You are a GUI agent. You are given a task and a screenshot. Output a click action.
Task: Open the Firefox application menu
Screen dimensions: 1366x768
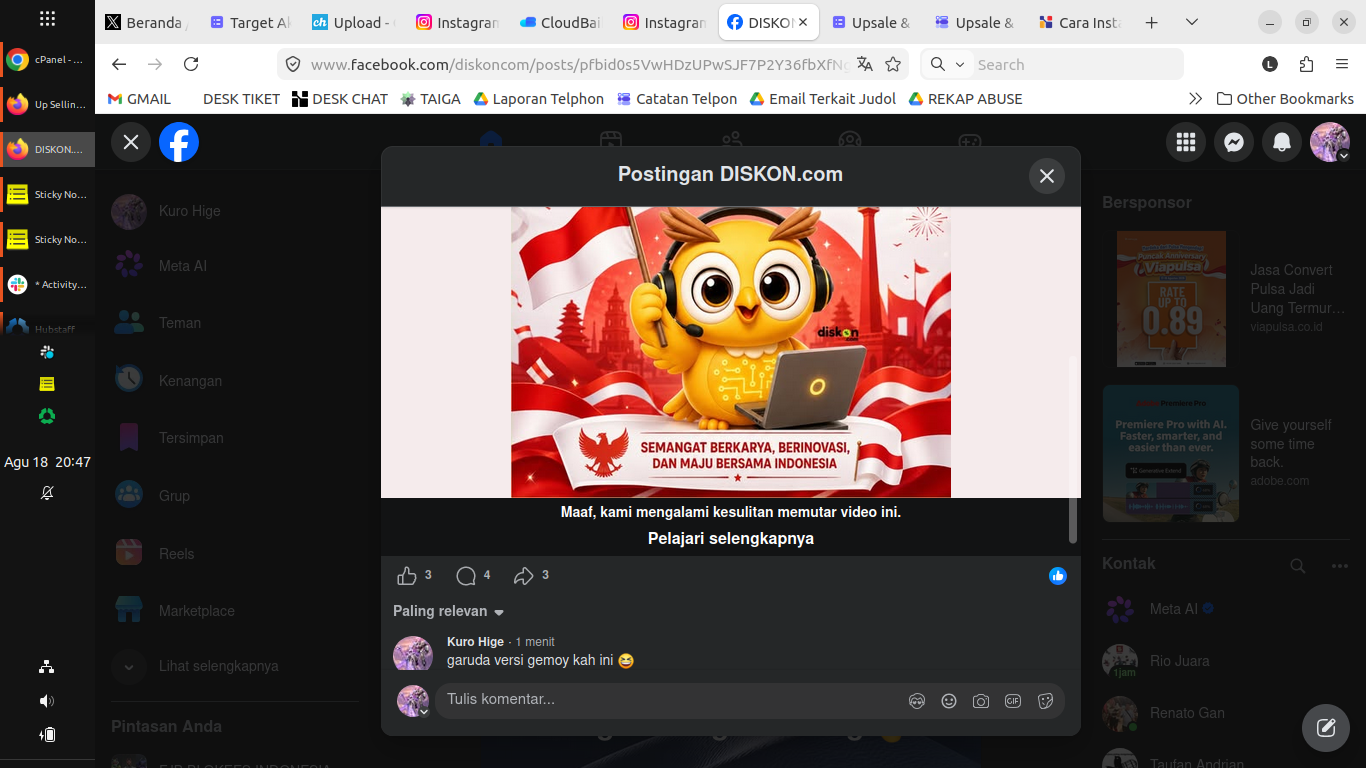1342,64
